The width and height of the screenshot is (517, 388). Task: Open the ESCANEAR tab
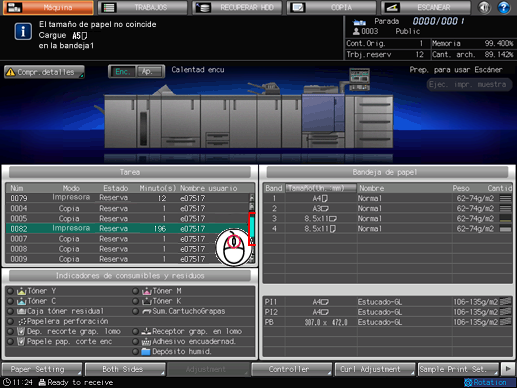pyautogui.click(x=426, y=7)
